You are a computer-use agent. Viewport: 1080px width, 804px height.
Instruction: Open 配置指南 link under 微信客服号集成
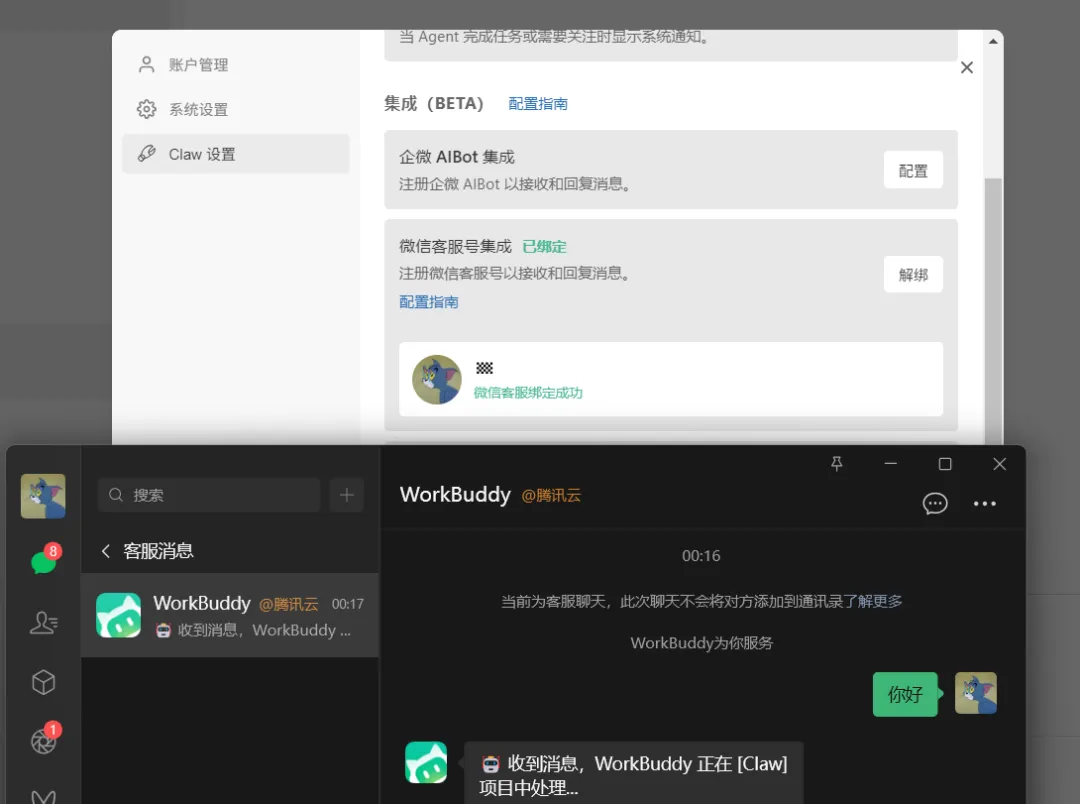click(428, 302)
